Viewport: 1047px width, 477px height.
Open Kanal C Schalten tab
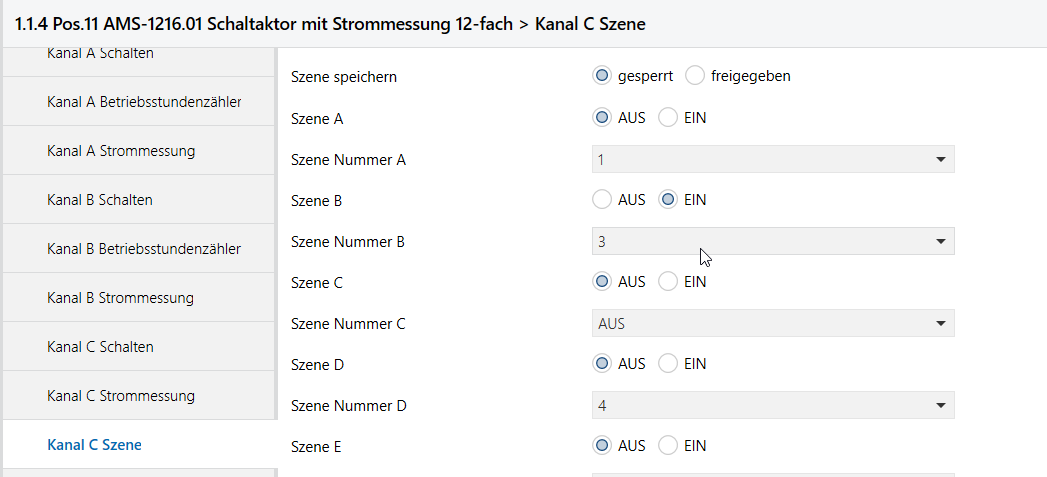(x=100, y=347)
